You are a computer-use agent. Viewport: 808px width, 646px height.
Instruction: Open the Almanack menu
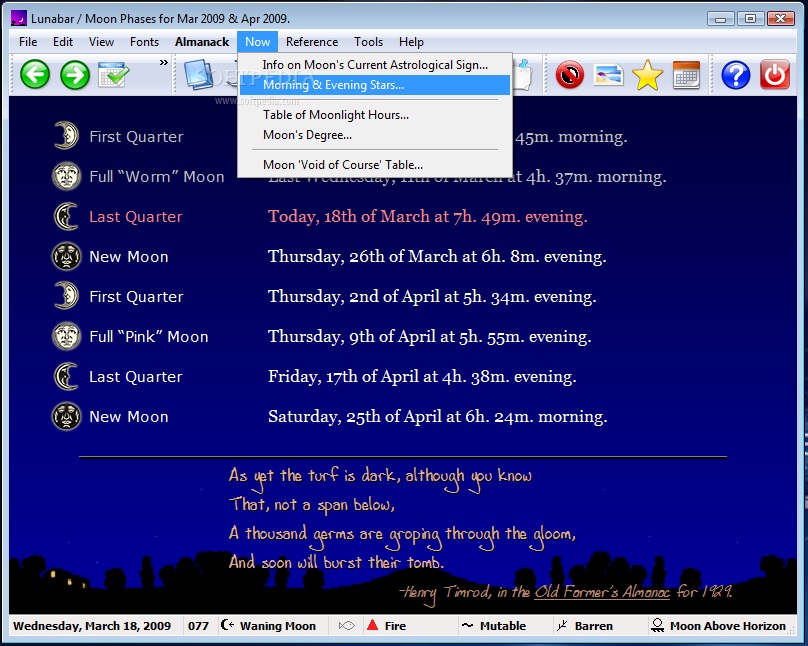(202, 42)
